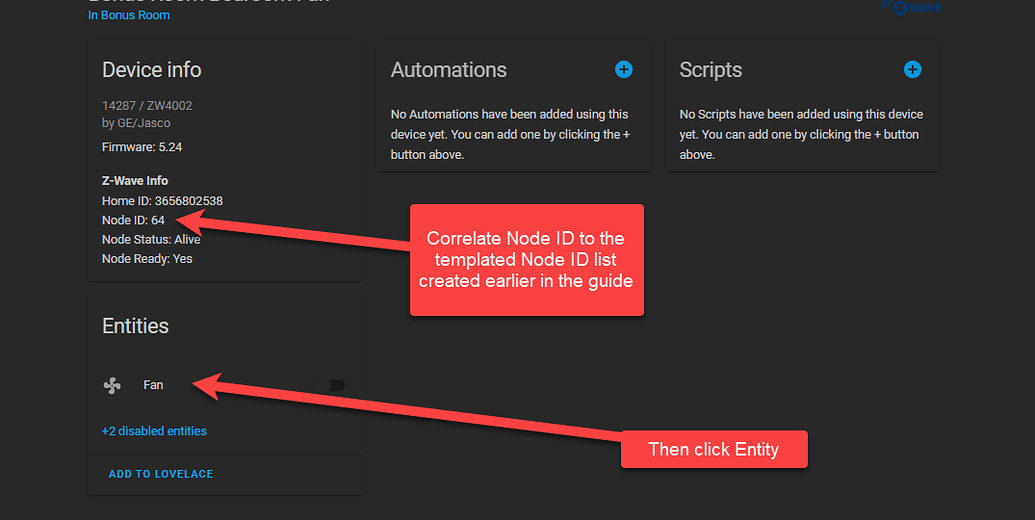
Task: Select the Fan entity row
Action: tap(225, 385)
